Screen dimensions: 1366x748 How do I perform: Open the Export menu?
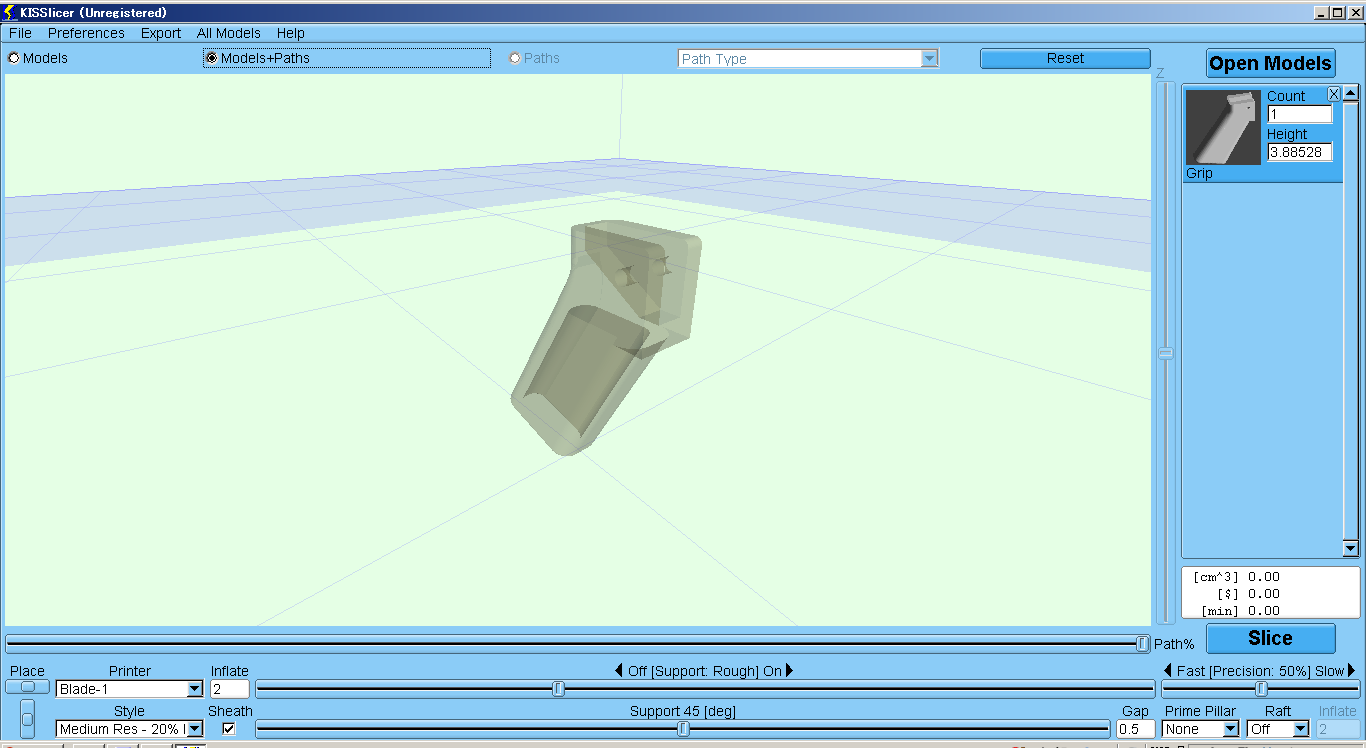point(160,33)
